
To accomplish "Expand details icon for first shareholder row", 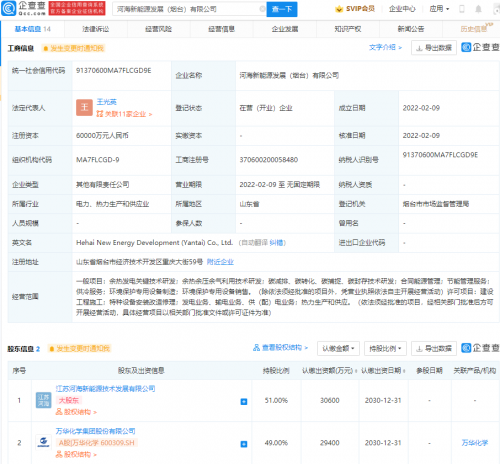I will click(x=244, y=402).
